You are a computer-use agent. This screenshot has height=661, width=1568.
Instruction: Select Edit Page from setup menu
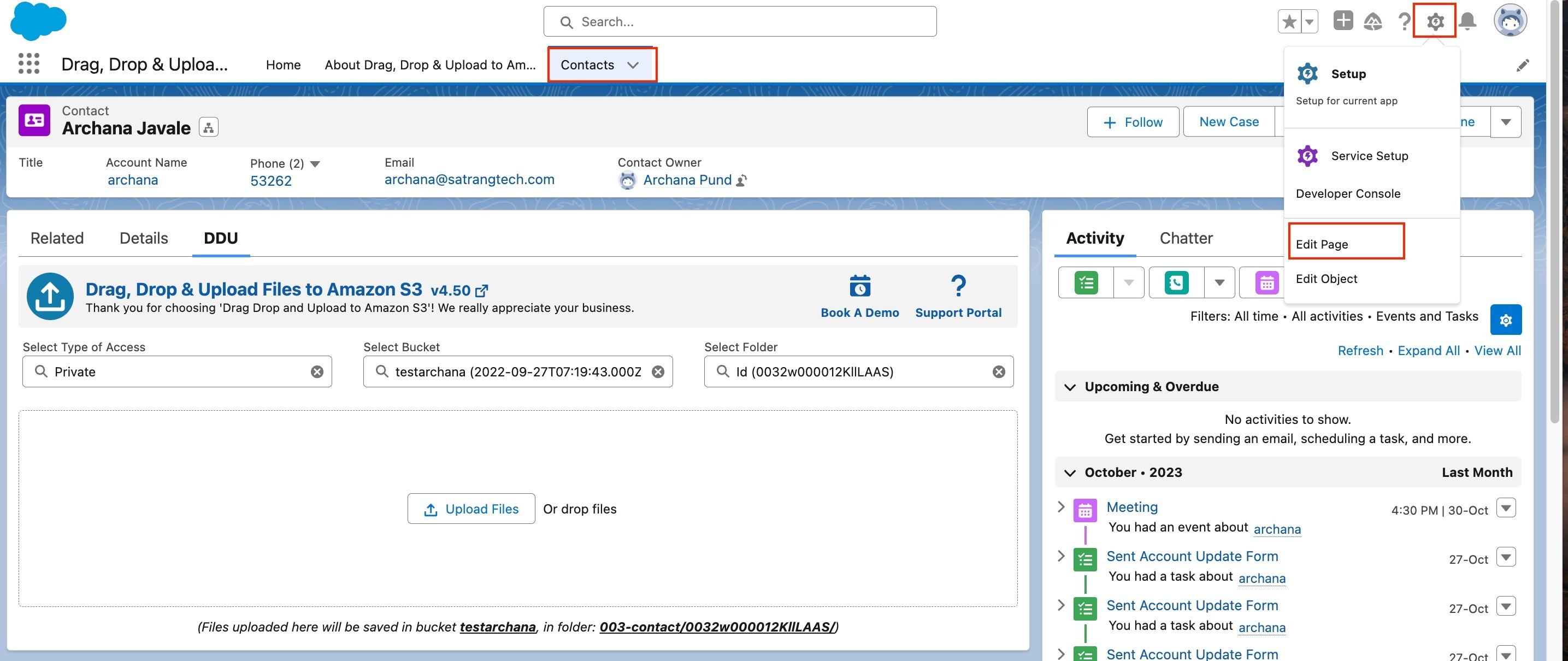click(x=1322, y=244)
